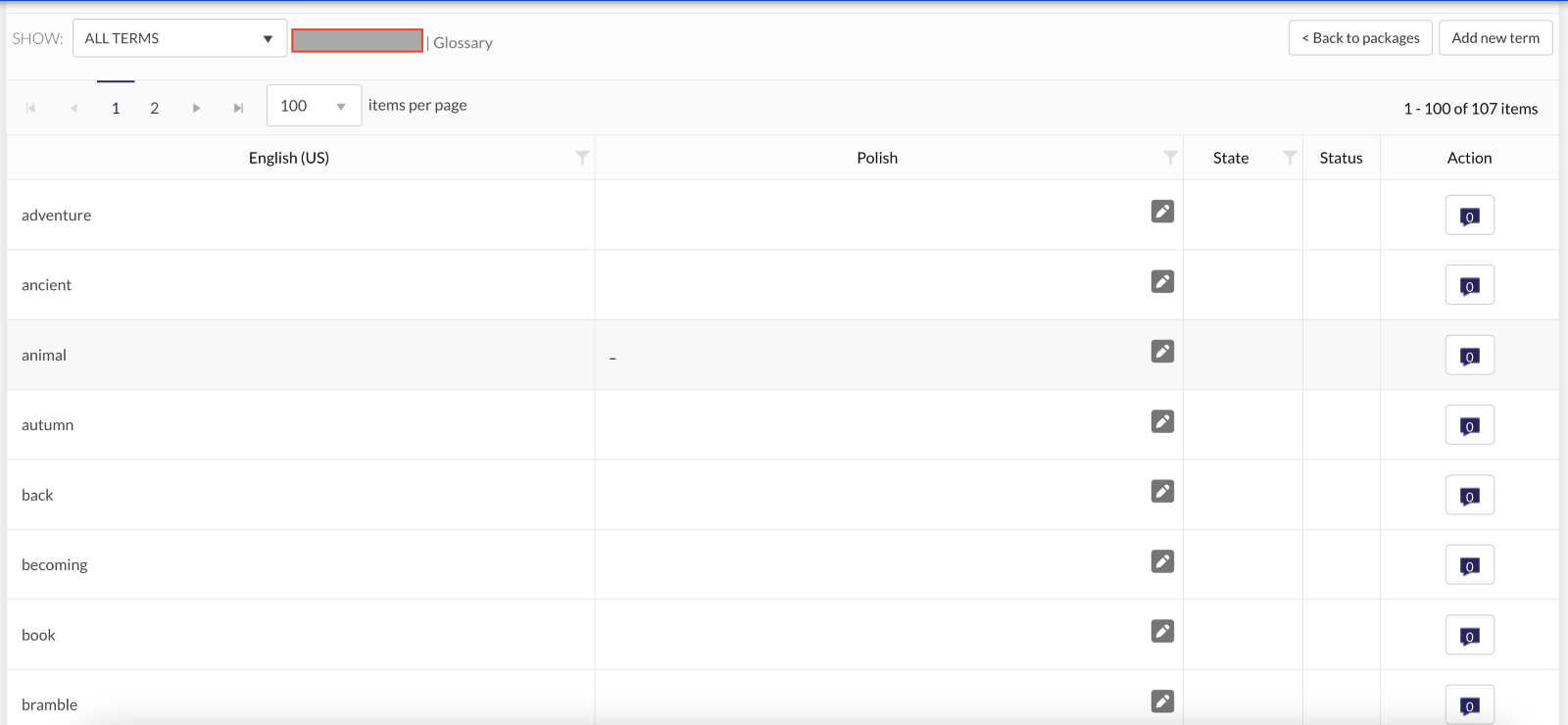Open comments for back row
1568x725 pixels.
1469,496
